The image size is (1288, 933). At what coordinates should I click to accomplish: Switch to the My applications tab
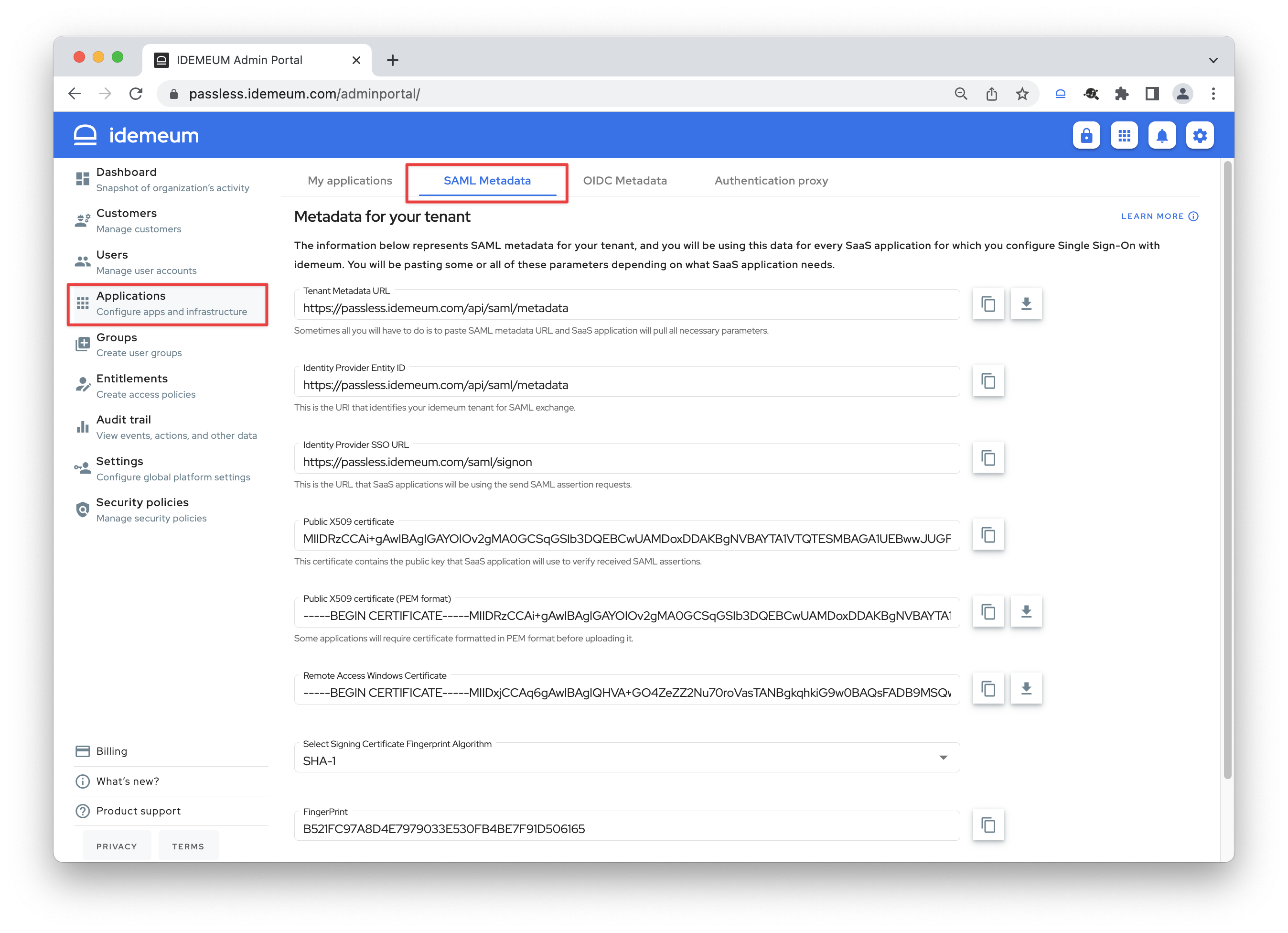[350, 181]
